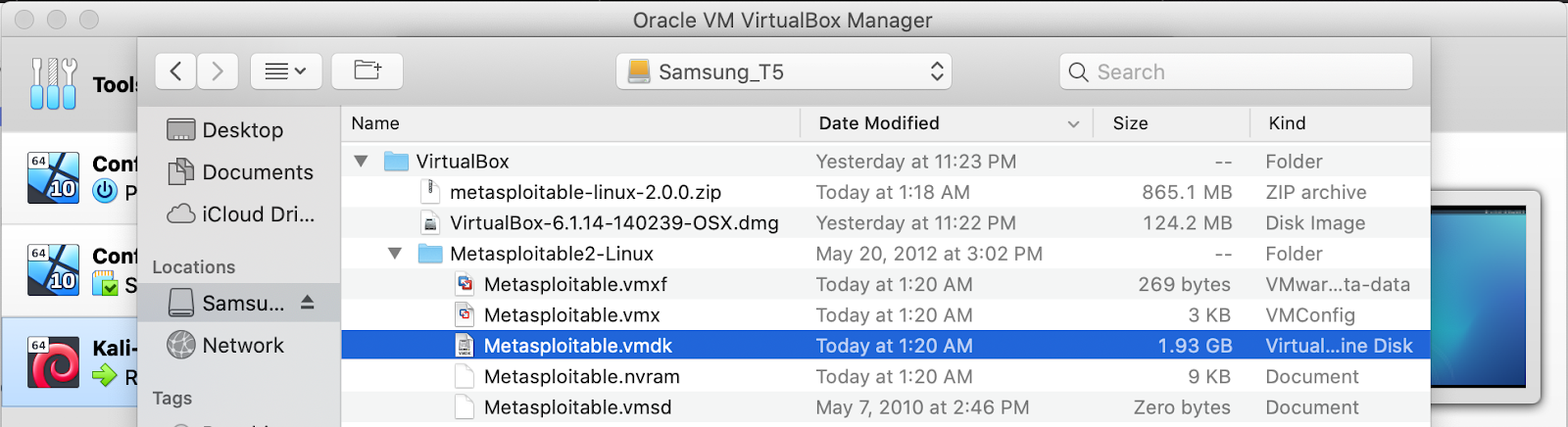The width and height of the screenshot is (1568, 427).
Task: Open the VirtualBox Tools icon
Action: point(53,83)
